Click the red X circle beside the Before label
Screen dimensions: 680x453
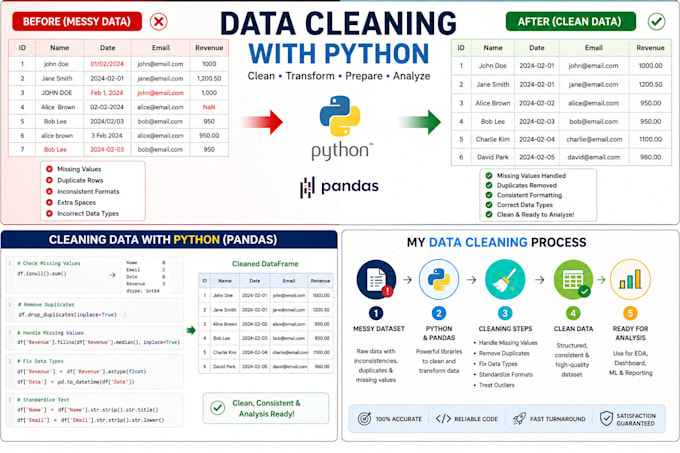(x=159, y=21)
